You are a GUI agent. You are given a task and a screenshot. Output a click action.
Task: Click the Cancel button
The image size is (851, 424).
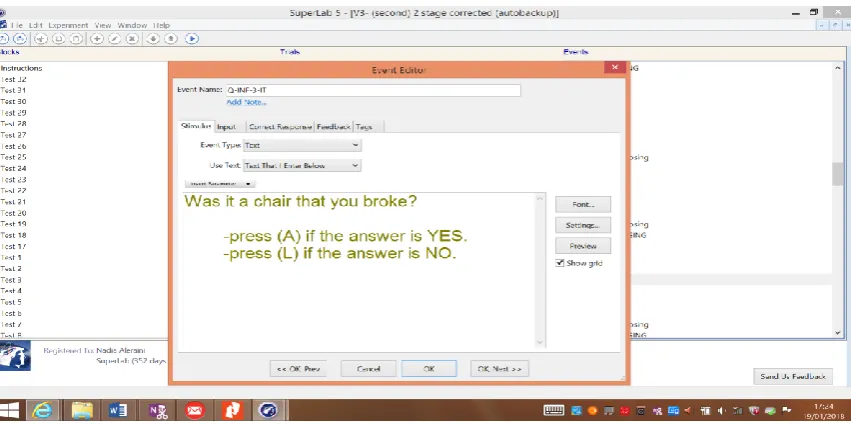click(369, 369)
